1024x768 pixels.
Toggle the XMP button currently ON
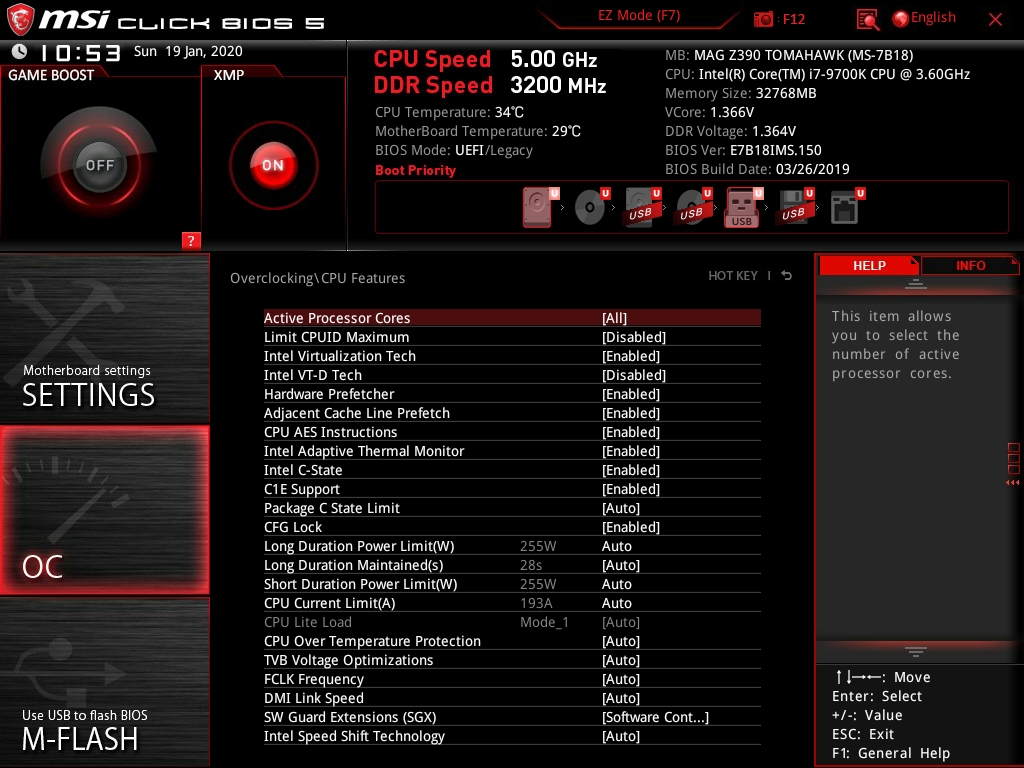(x=274, y=165)
